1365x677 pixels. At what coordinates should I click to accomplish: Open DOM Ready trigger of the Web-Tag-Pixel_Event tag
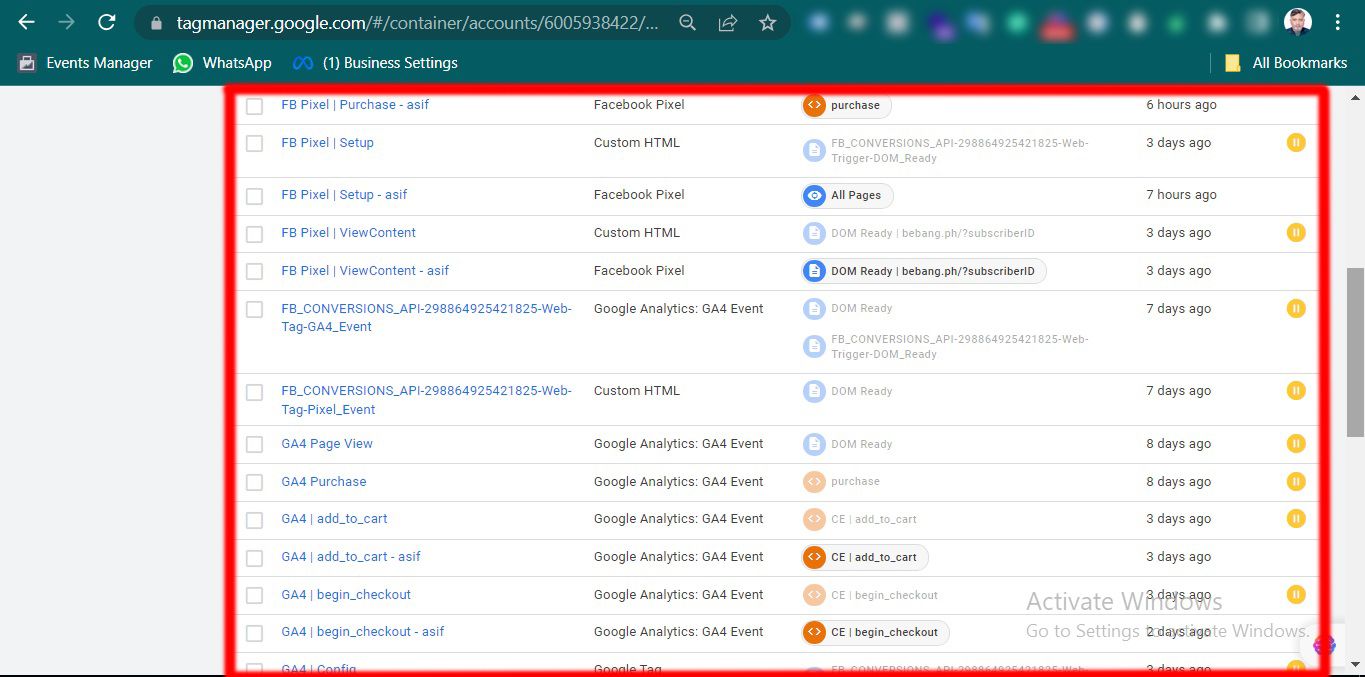tap(848, 391)
